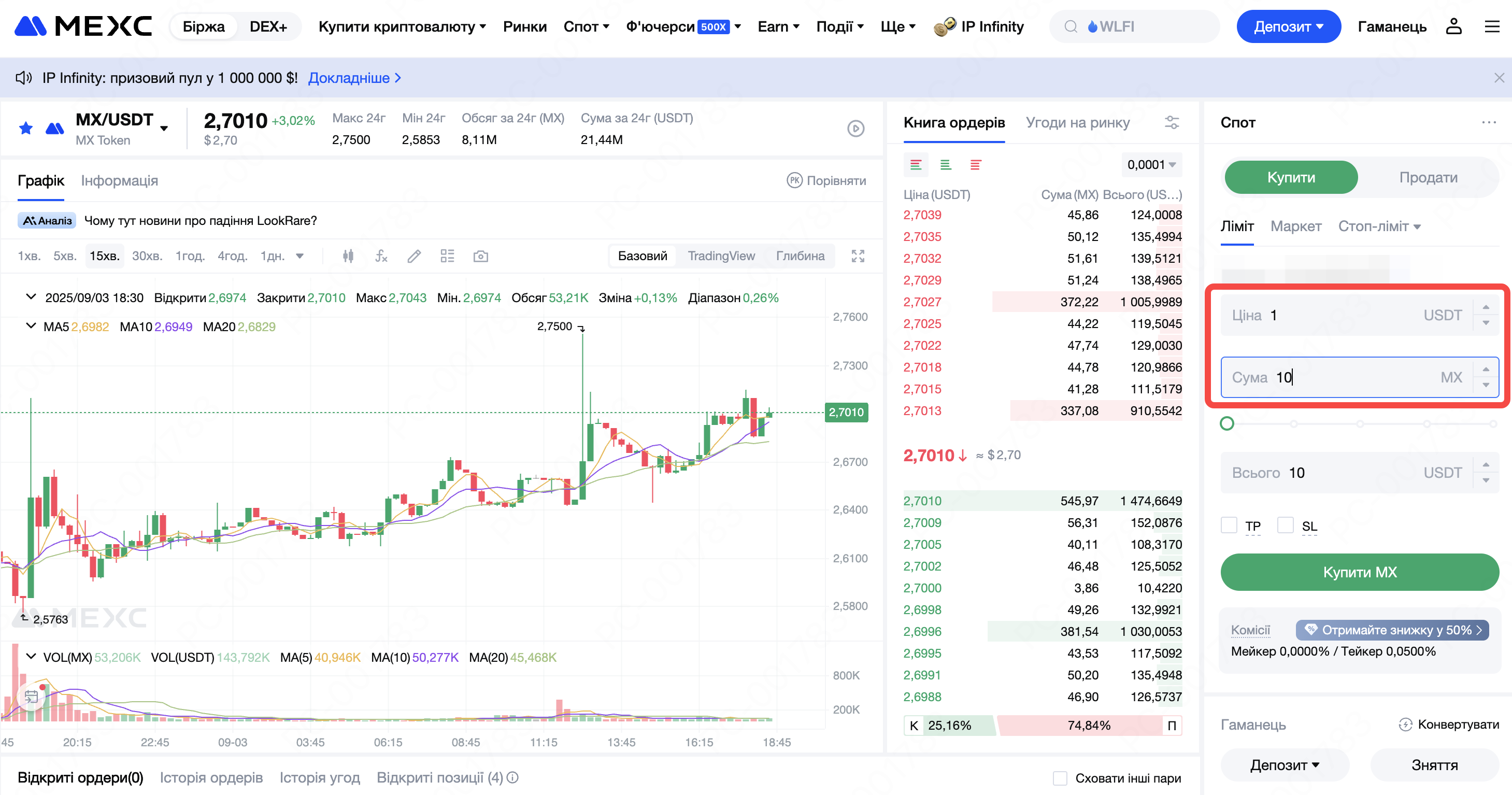Screen dimensions: 1512x795
Task: Take chart screenshot with camera icon
Action: 481,256
